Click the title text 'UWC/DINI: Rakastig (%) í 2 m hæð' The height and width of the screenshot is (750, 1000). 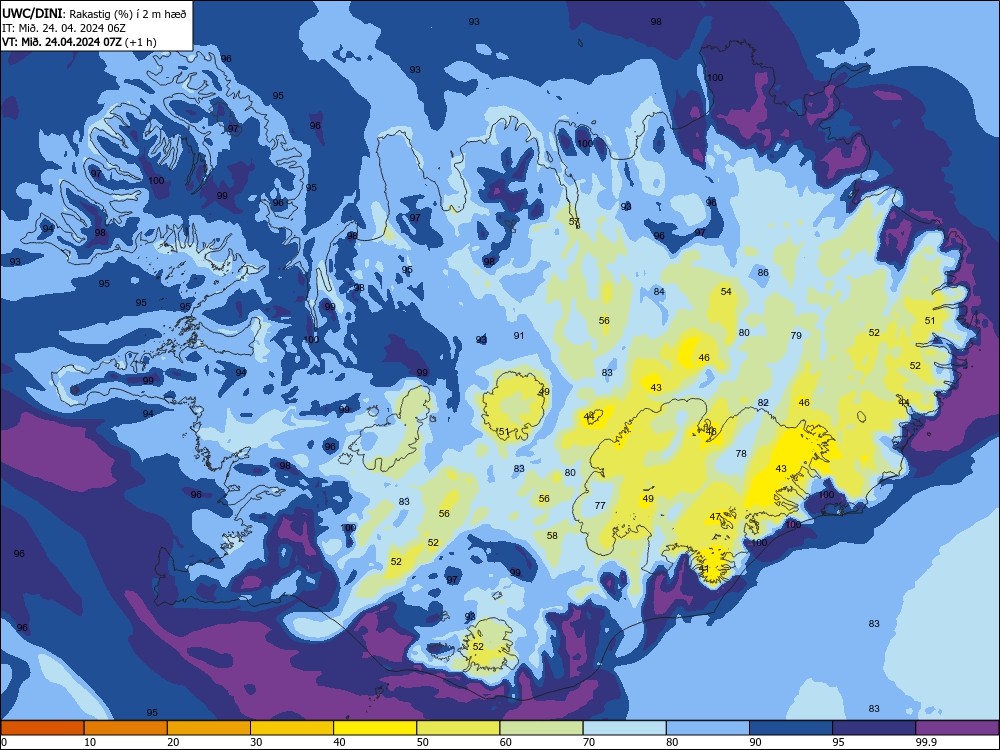point(94,14)
